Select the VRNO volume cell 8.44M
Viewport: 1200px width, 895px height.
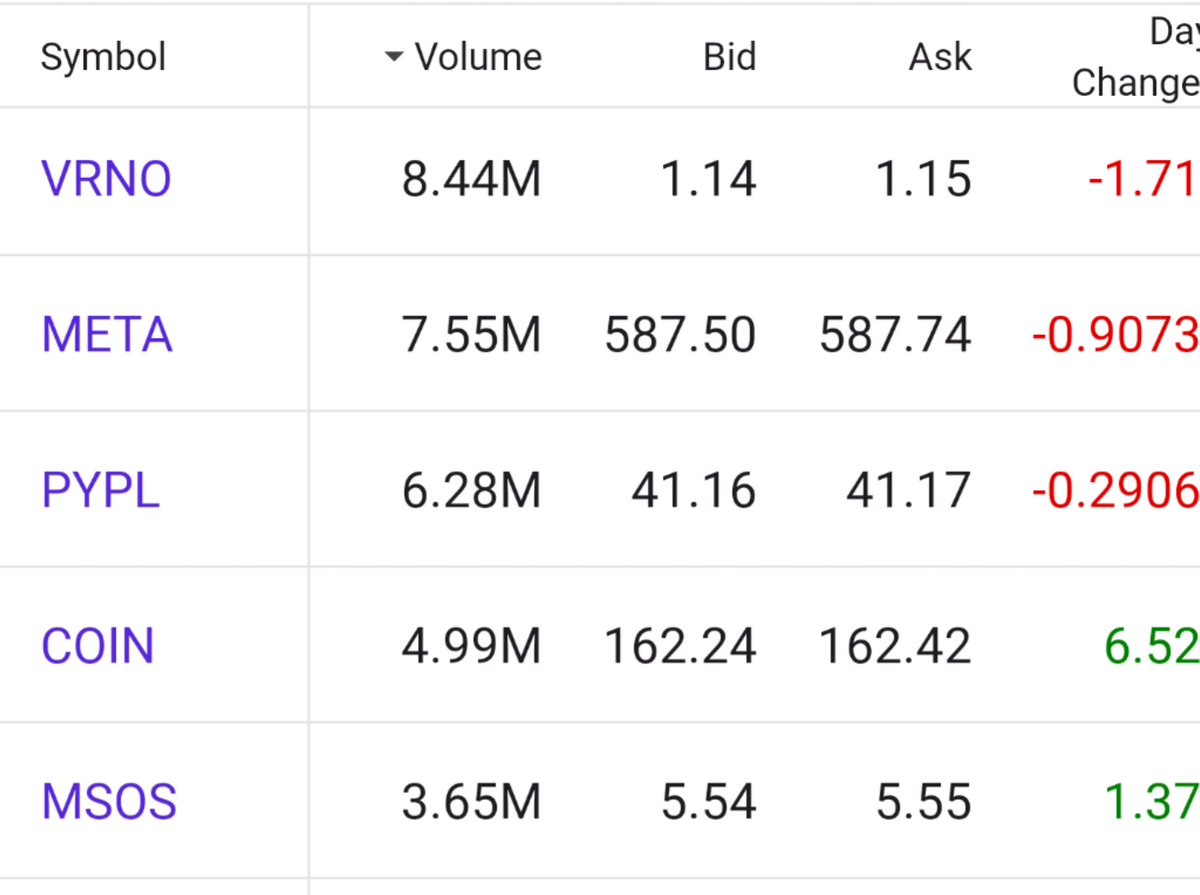pyautogui.click(x=472, y=180)
